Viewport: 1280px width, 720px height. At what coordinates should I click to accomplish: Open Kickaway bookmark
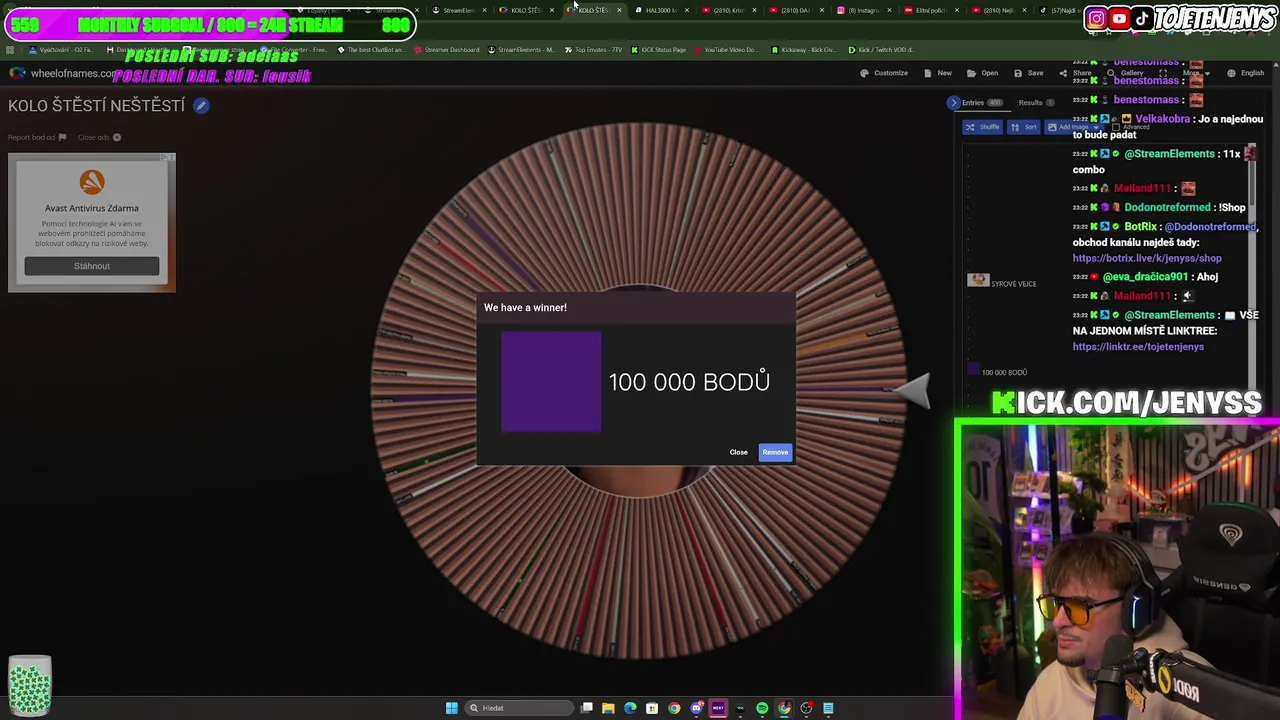pyautogui.click(x=804, y=49)
